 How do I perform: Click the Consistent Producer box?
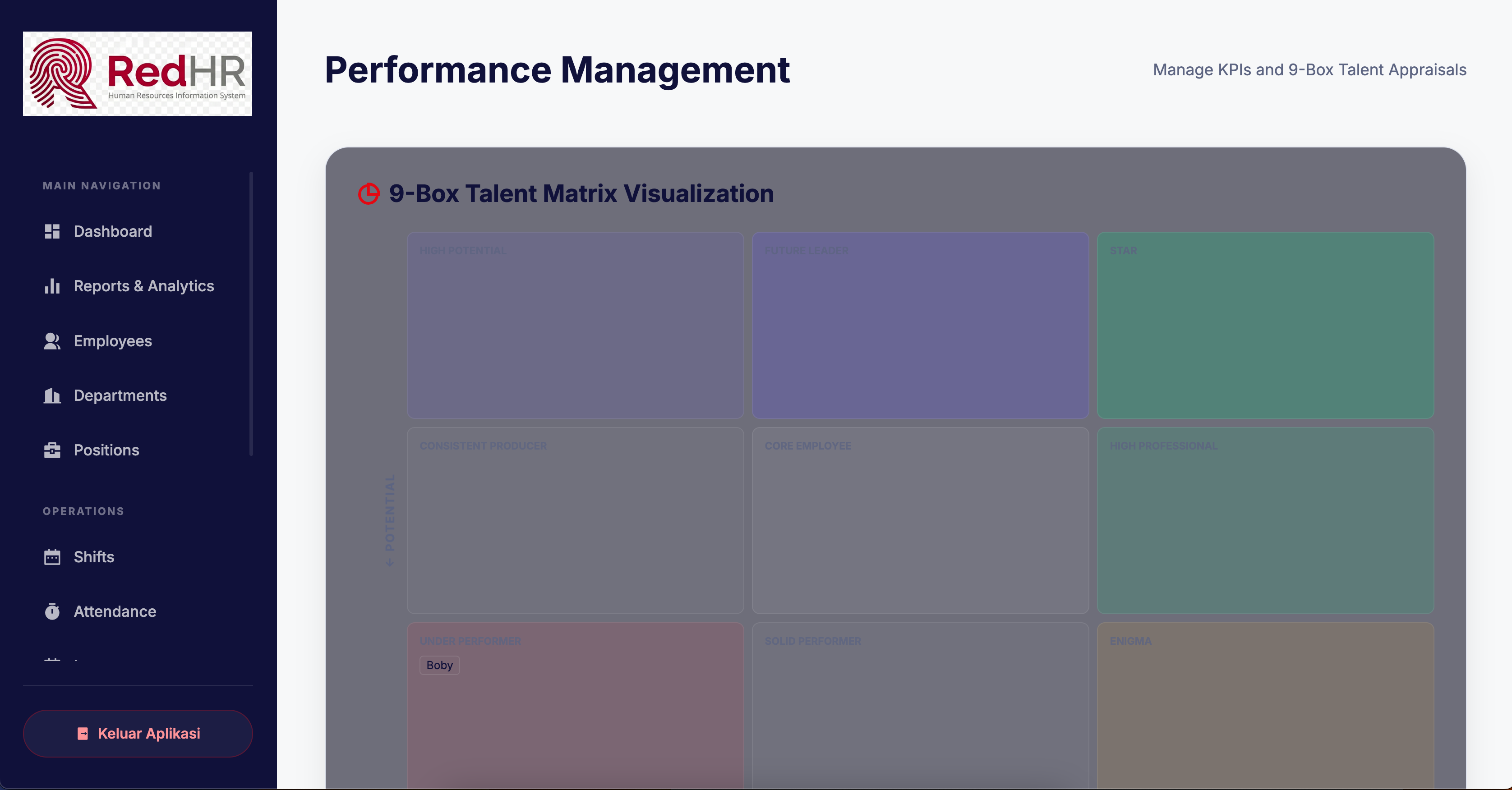tap(575, 521)
